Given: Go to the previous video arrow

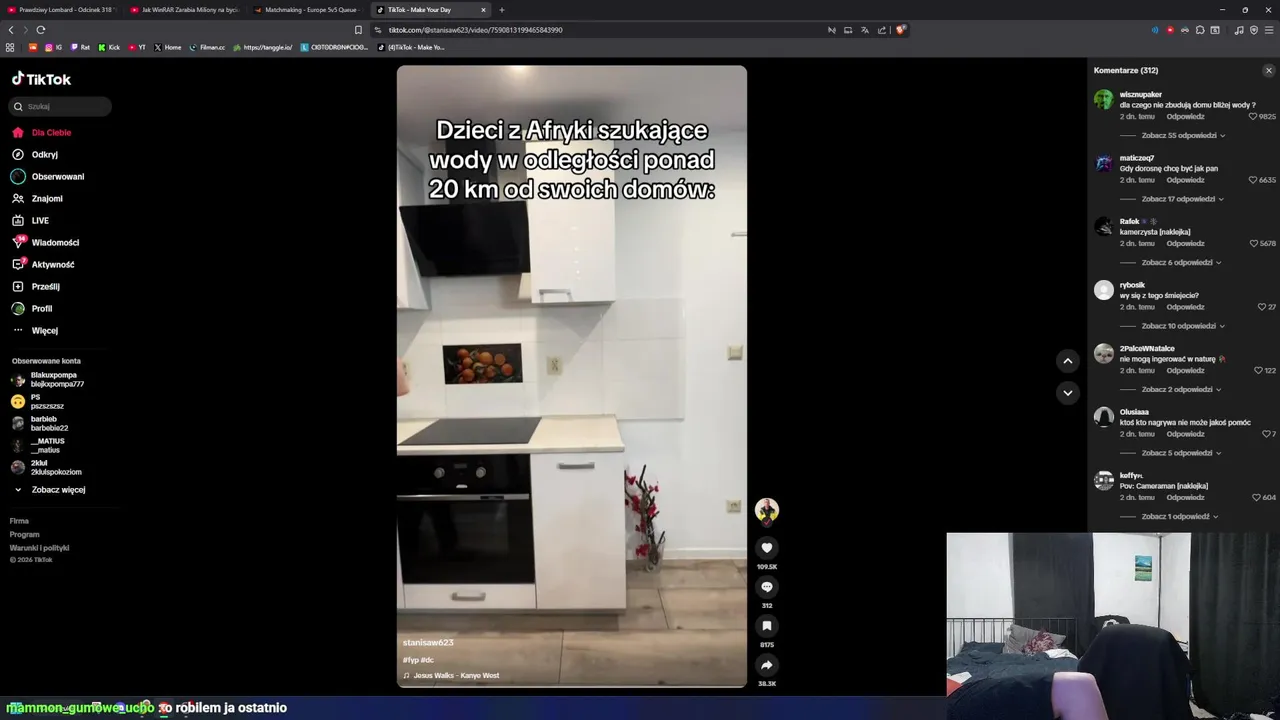Looking at the screenshot, I should [x=1067, y=361].
